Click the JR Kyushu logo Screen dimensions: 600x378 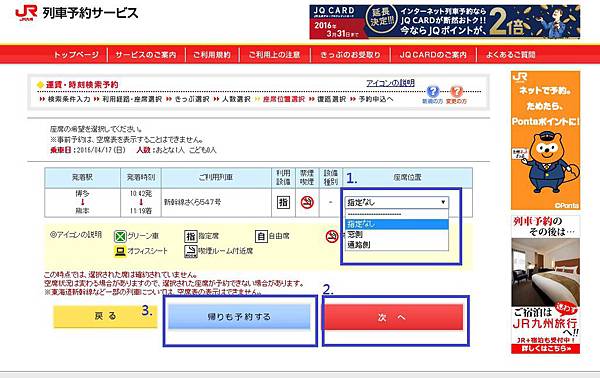[x=26, y=13]
